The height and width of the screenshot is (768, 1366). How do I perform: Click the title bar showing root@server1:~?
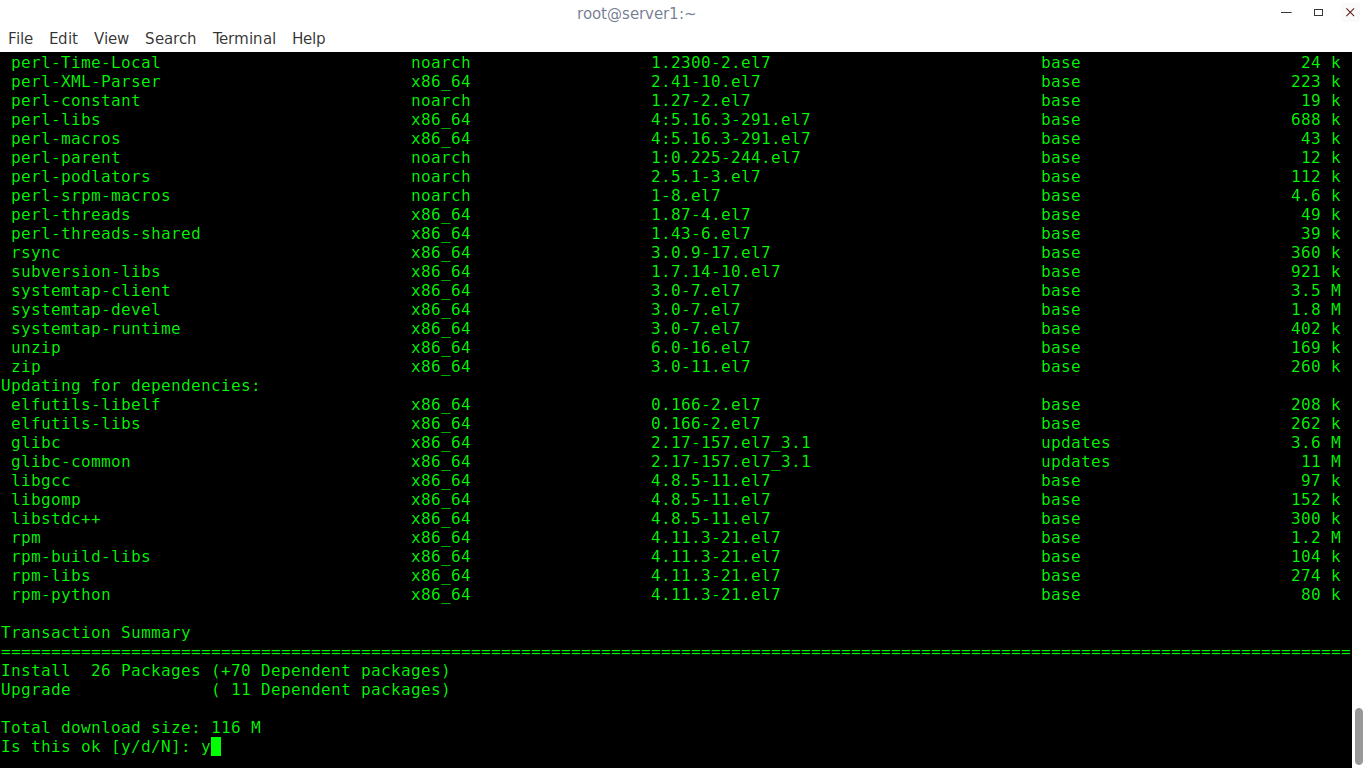pyautogui.click(x=636, y=13)
